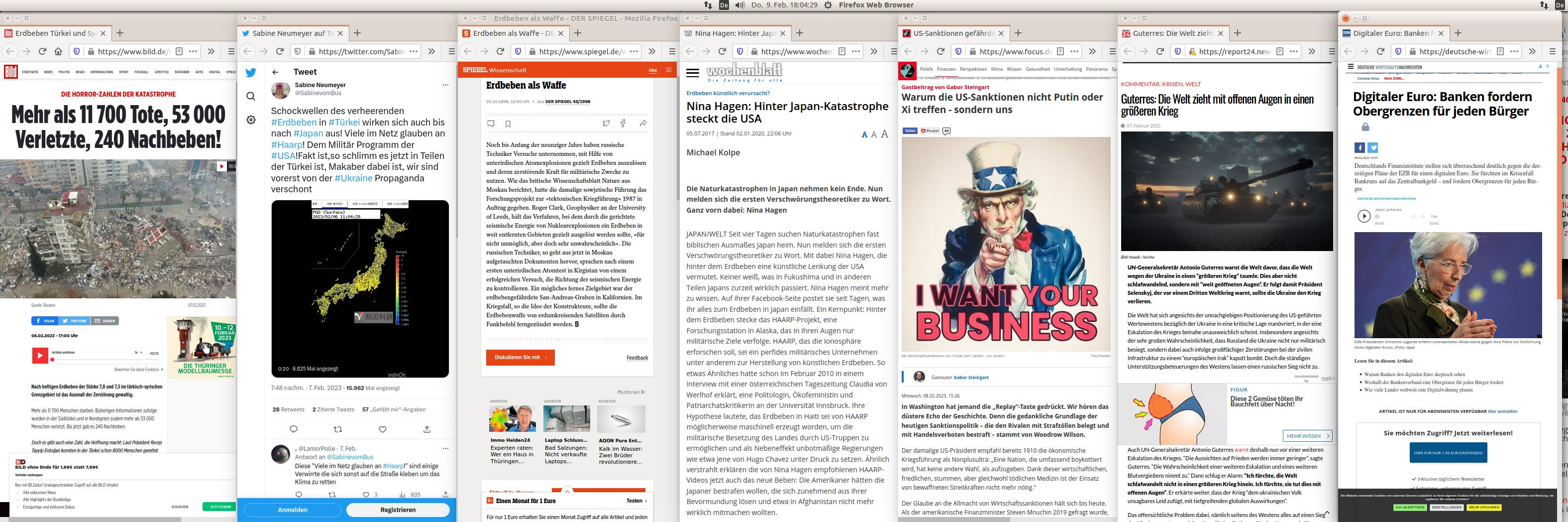Select the largest 'A' font size on wochenblatt
This screenshot has width=1568, height=522.
point(884,134)
